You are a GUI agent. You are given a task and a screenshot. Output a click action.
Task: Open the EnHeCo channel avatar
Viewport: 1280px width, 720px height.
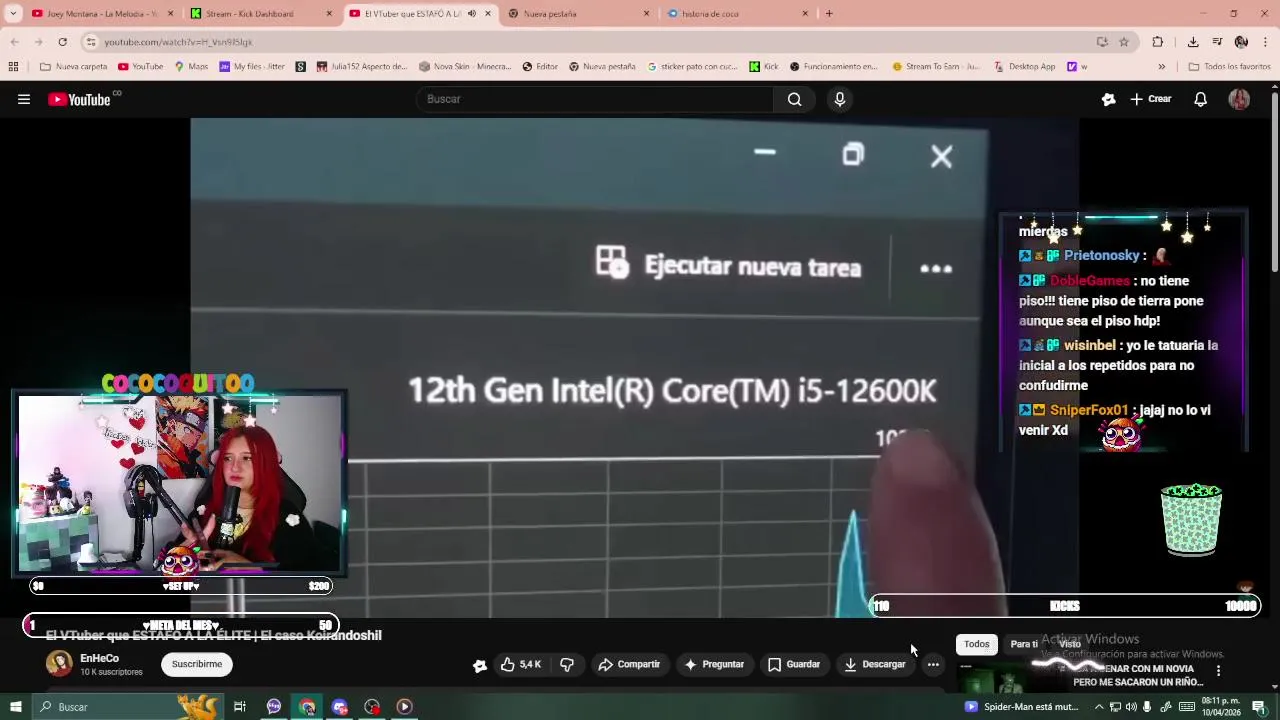click(60, 664)
